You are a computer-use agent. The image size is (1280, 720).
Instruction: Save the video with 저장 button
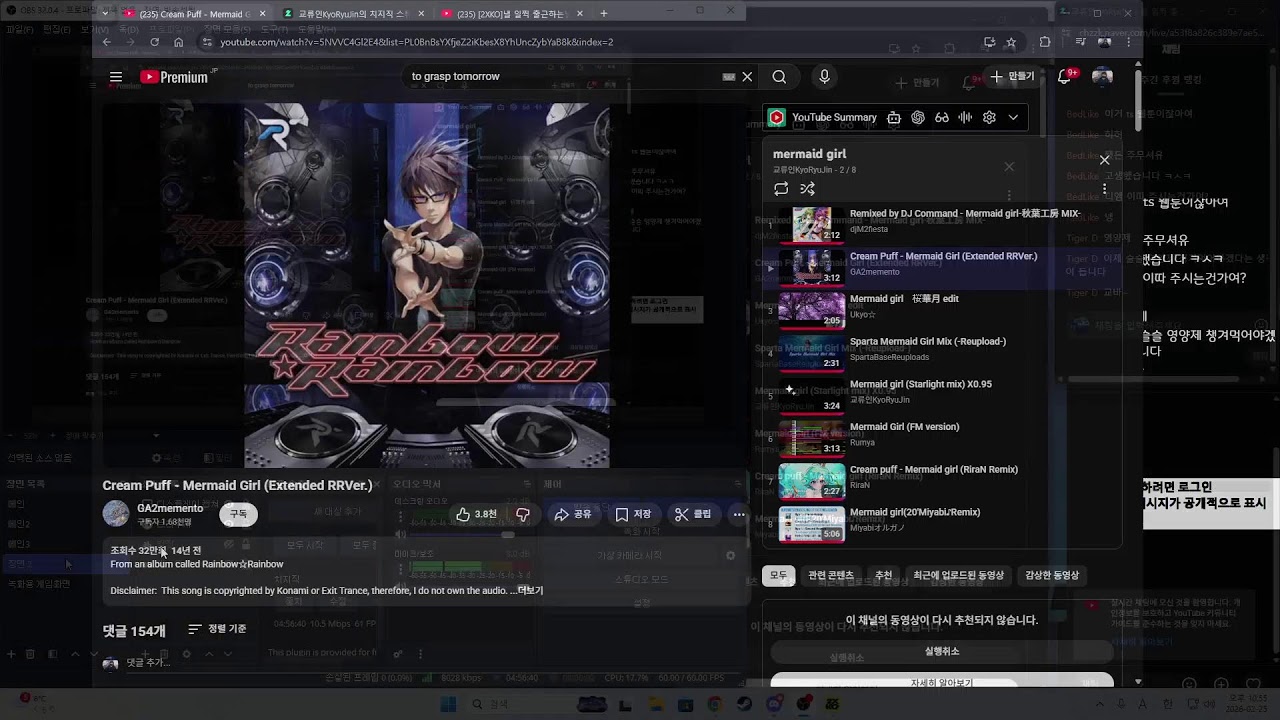pos(633,514)
